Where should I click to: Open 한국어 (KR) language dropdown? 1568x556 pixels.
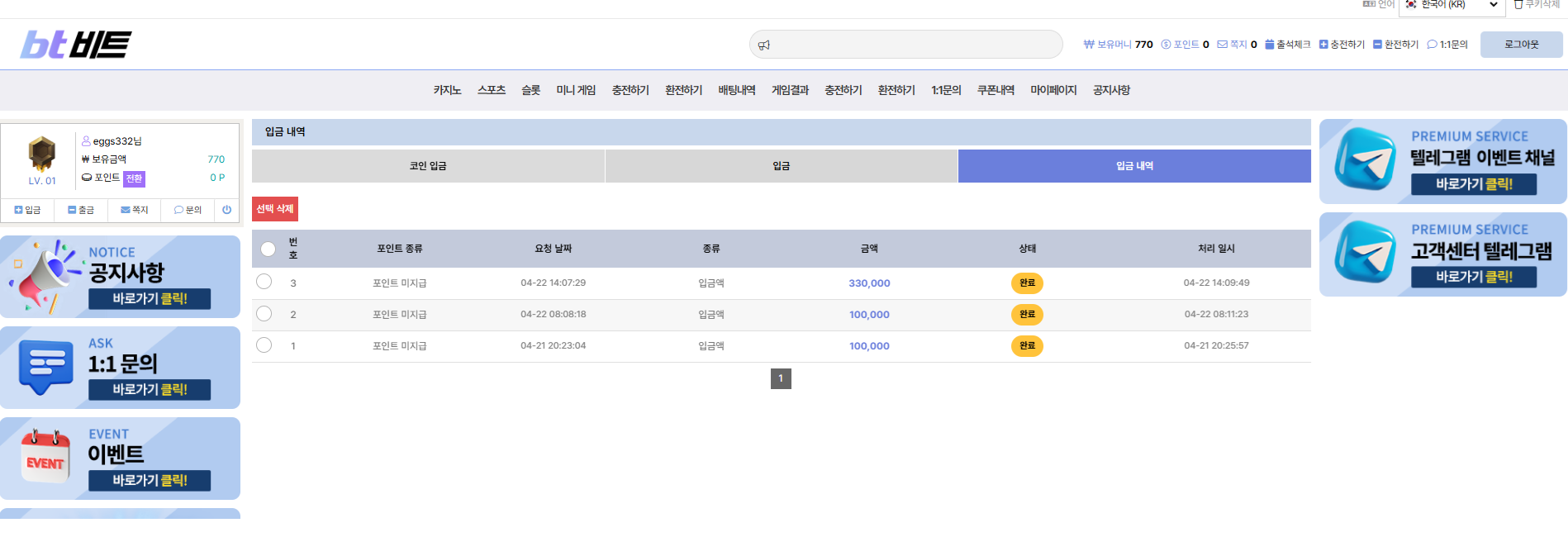pos(1452,6)
